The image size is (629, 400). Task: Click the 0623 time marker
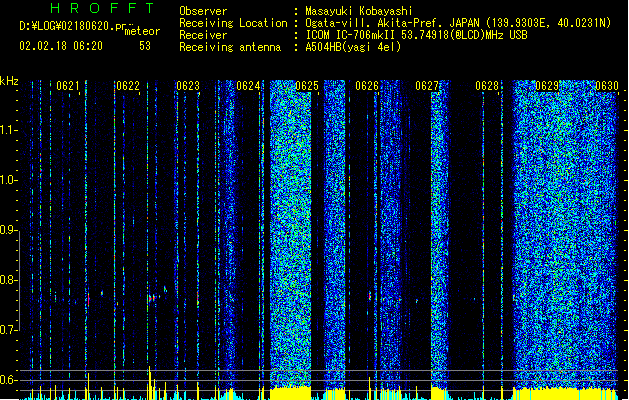tap(188, 86)
